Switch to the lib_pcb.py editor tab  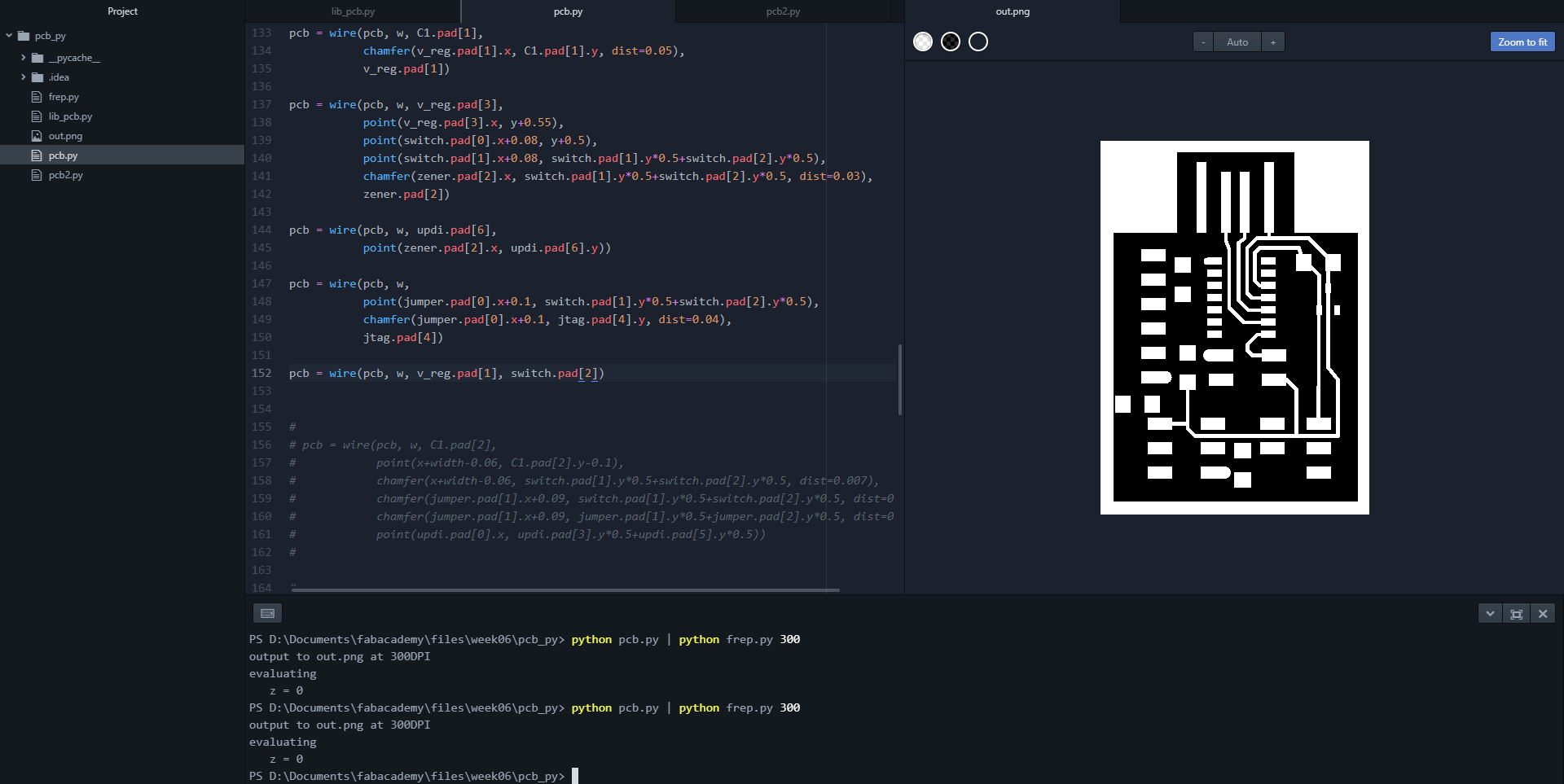tap(353, 11)
